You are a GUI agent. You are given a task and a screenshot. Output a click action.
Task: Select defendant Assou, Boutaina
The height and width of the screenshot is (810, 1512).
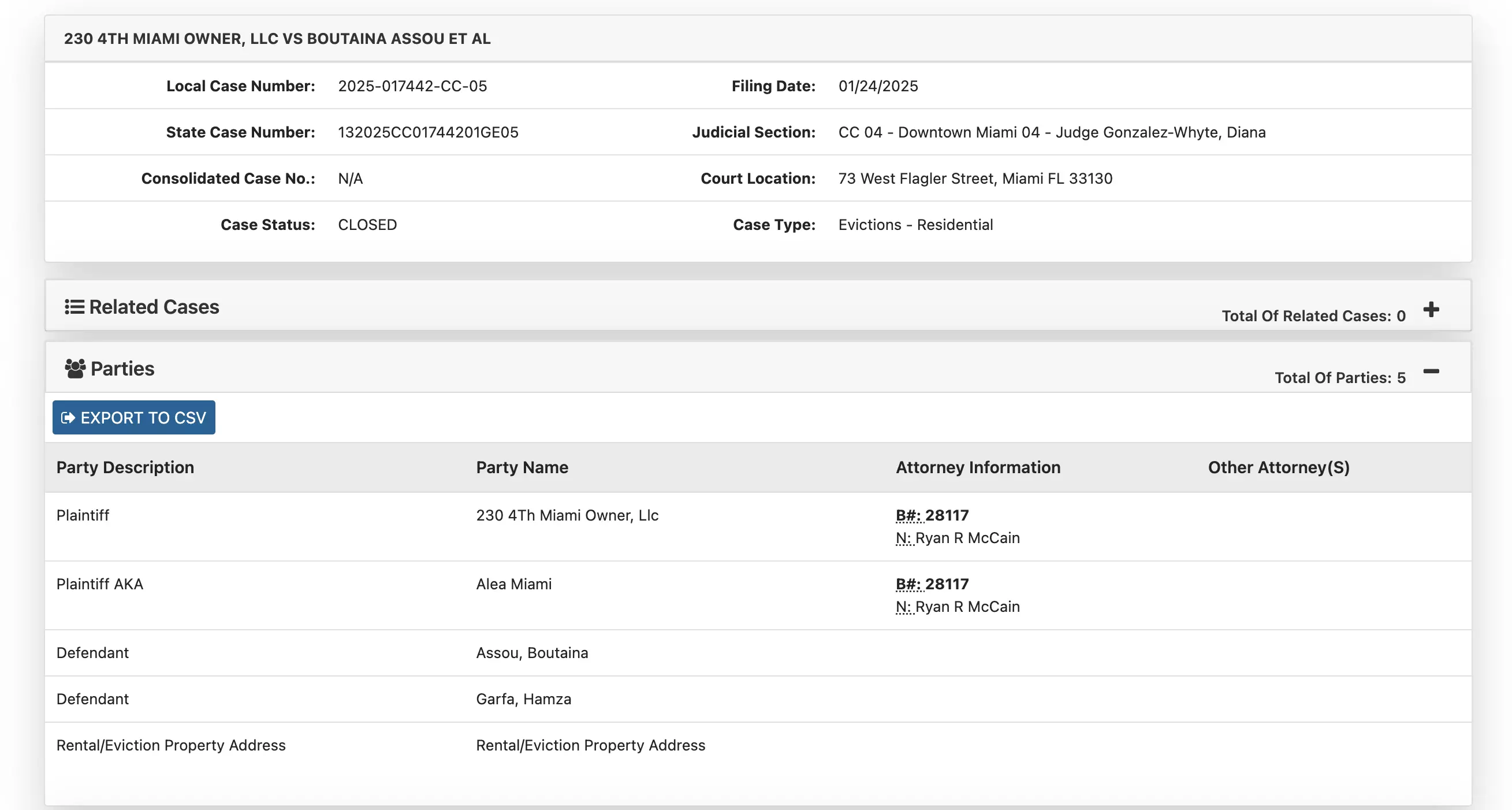tap(532, 653)
